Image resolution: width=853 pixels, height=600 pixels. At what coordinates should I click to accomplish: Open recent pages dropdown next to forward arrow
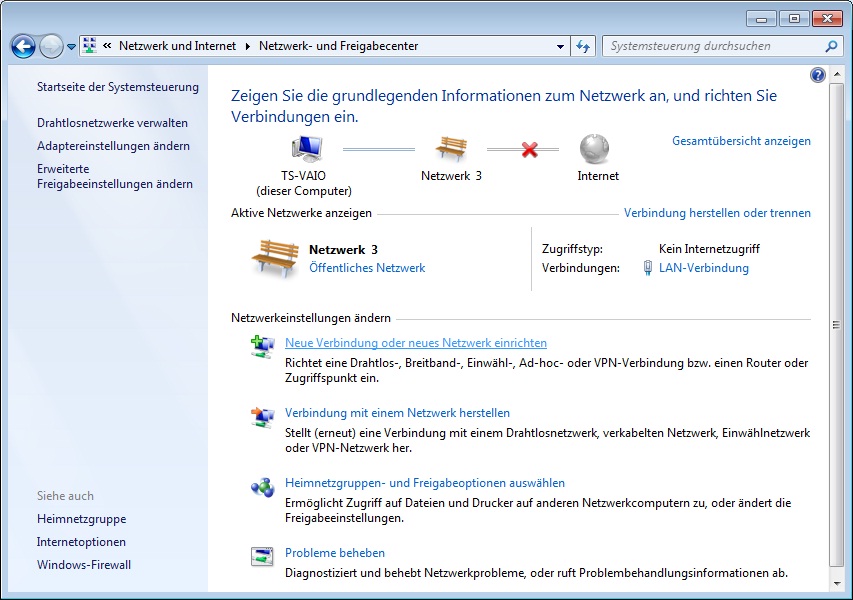coord(71,47)
